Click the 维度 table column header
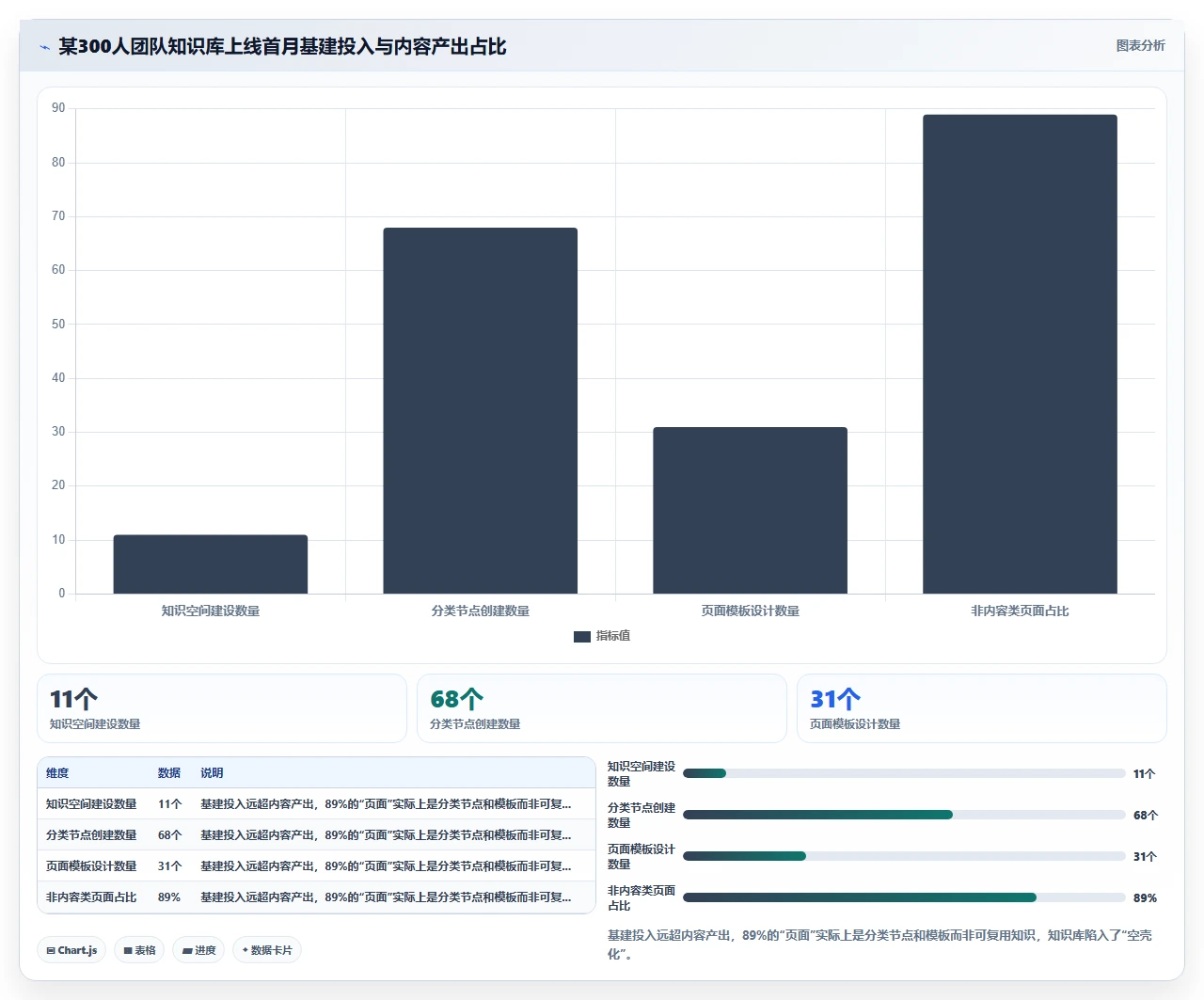The height and width of the screenshot is (1000, 1204). (x=57, y=773)
